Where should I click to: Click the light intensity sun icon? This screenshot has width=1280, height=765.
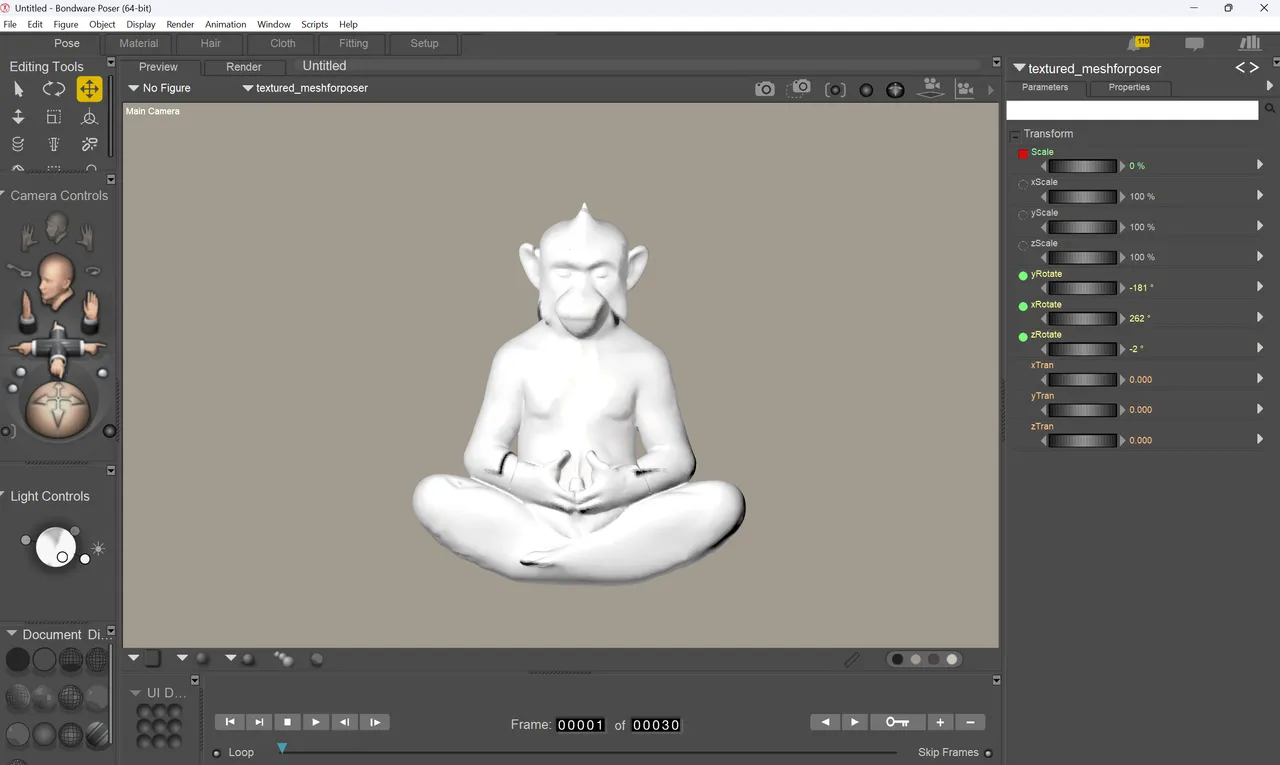(x=98, y=549)
